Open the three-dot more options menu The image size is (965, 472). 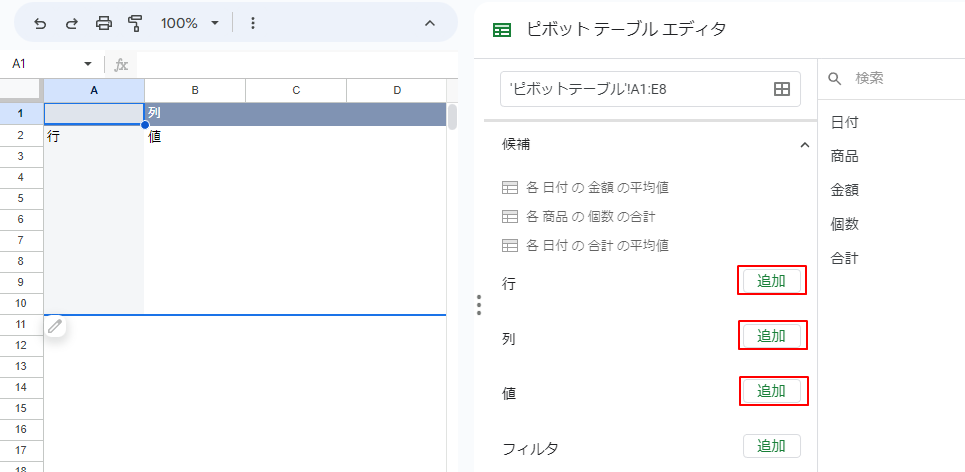pos(253,23)
